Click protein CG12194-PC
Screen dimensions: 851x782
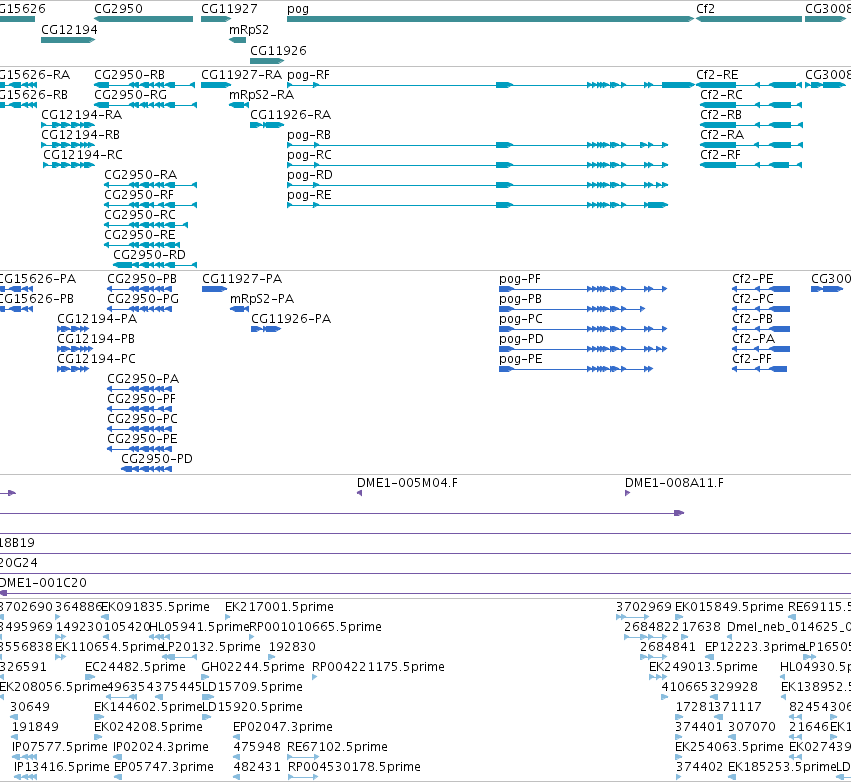[x=73, y=369]
